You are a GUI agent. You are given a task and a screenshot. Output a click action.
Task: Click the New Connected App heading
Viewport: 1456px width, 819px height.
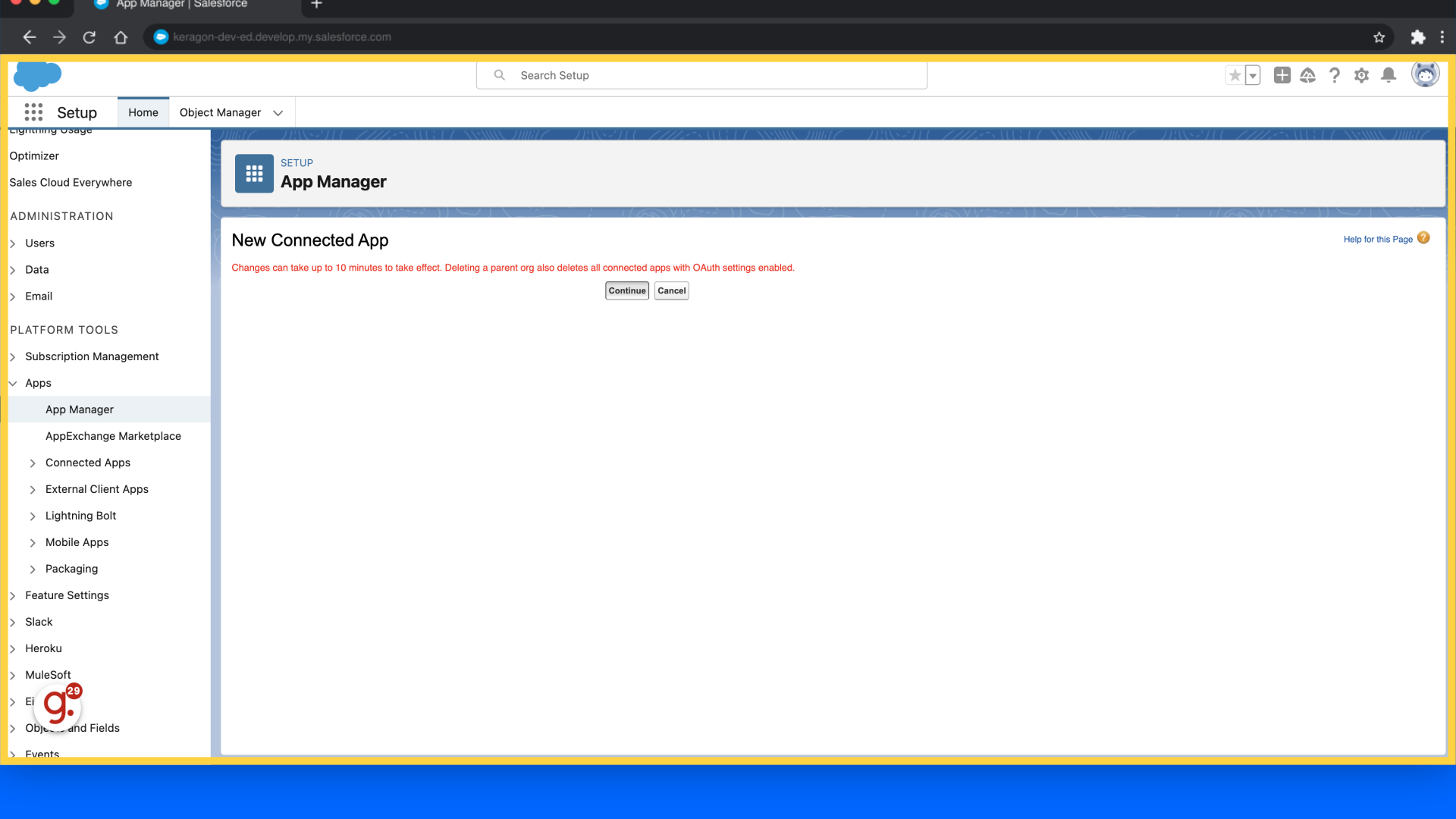[x=310, y=240]
